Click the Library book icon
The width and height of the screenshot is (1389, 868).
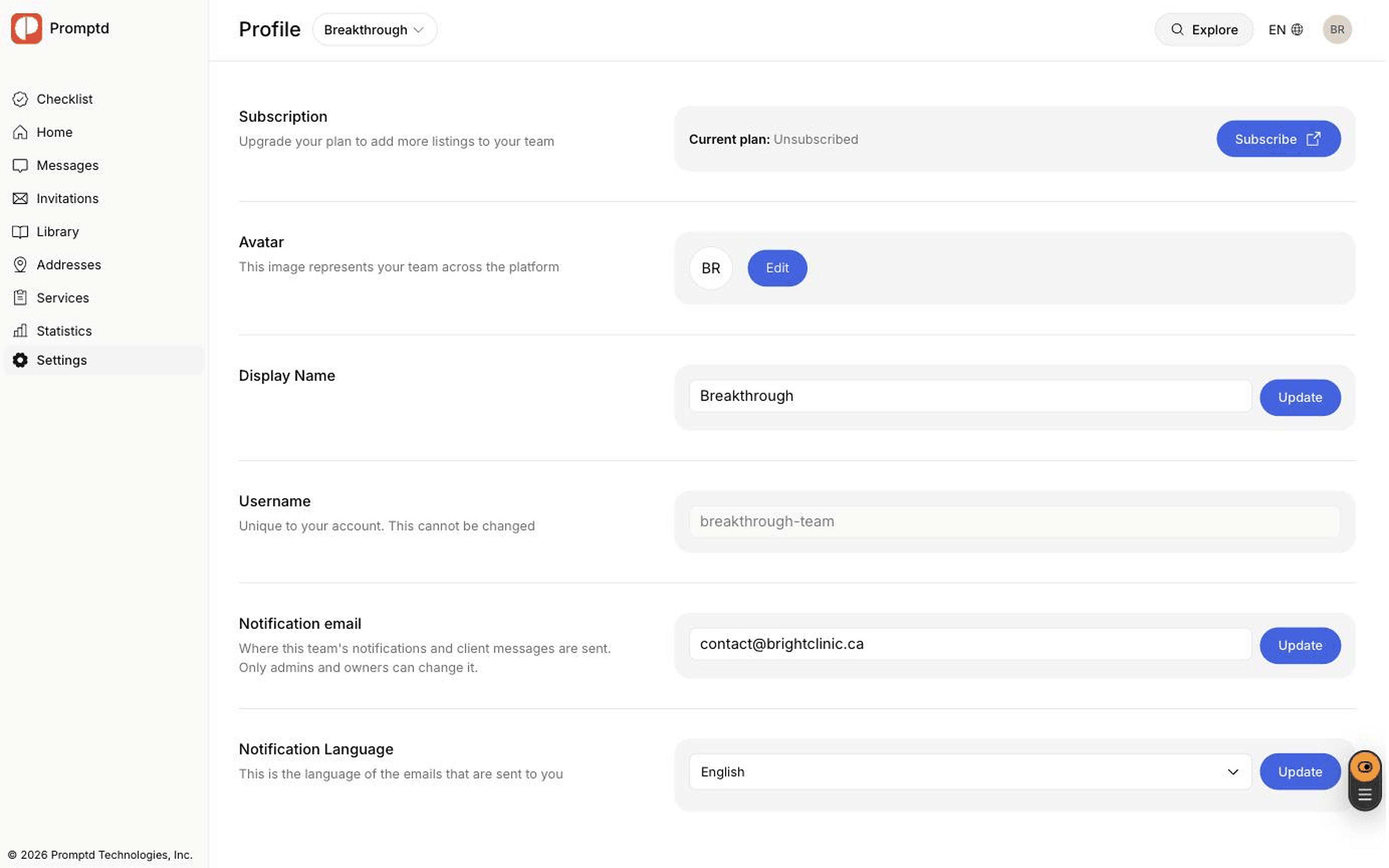tap(20, 232)
